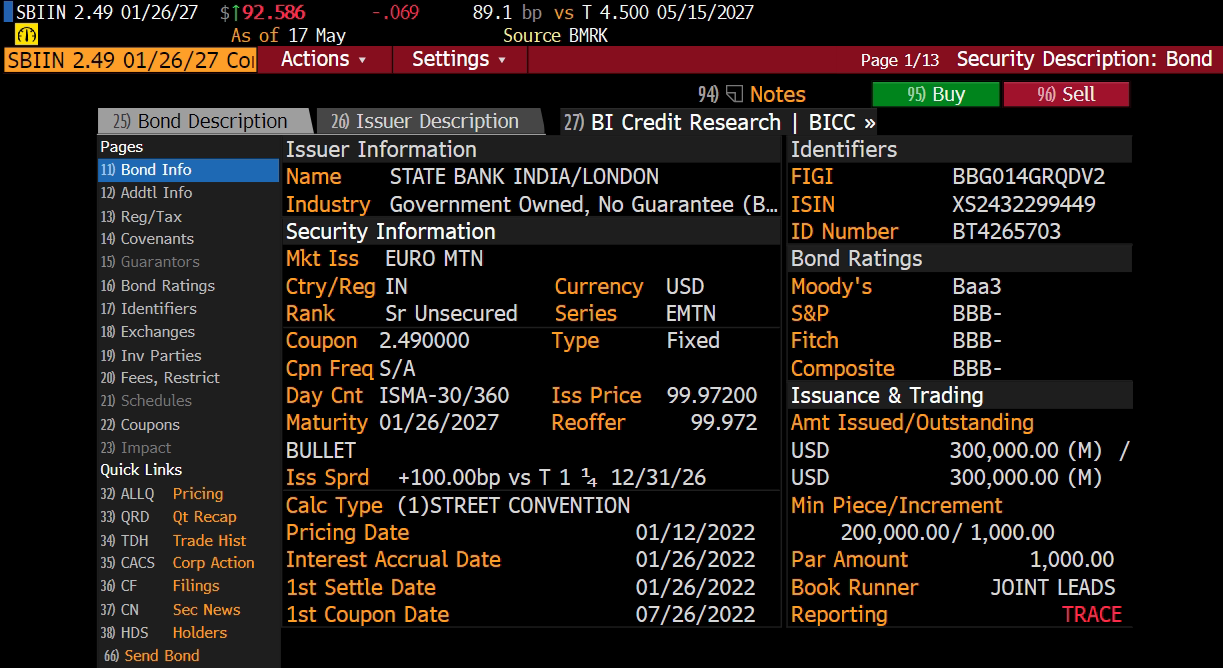The width and height of the screenshot is (1223, 668).
Task: Click the Send Bond link
Action: (x=152, y=656)
